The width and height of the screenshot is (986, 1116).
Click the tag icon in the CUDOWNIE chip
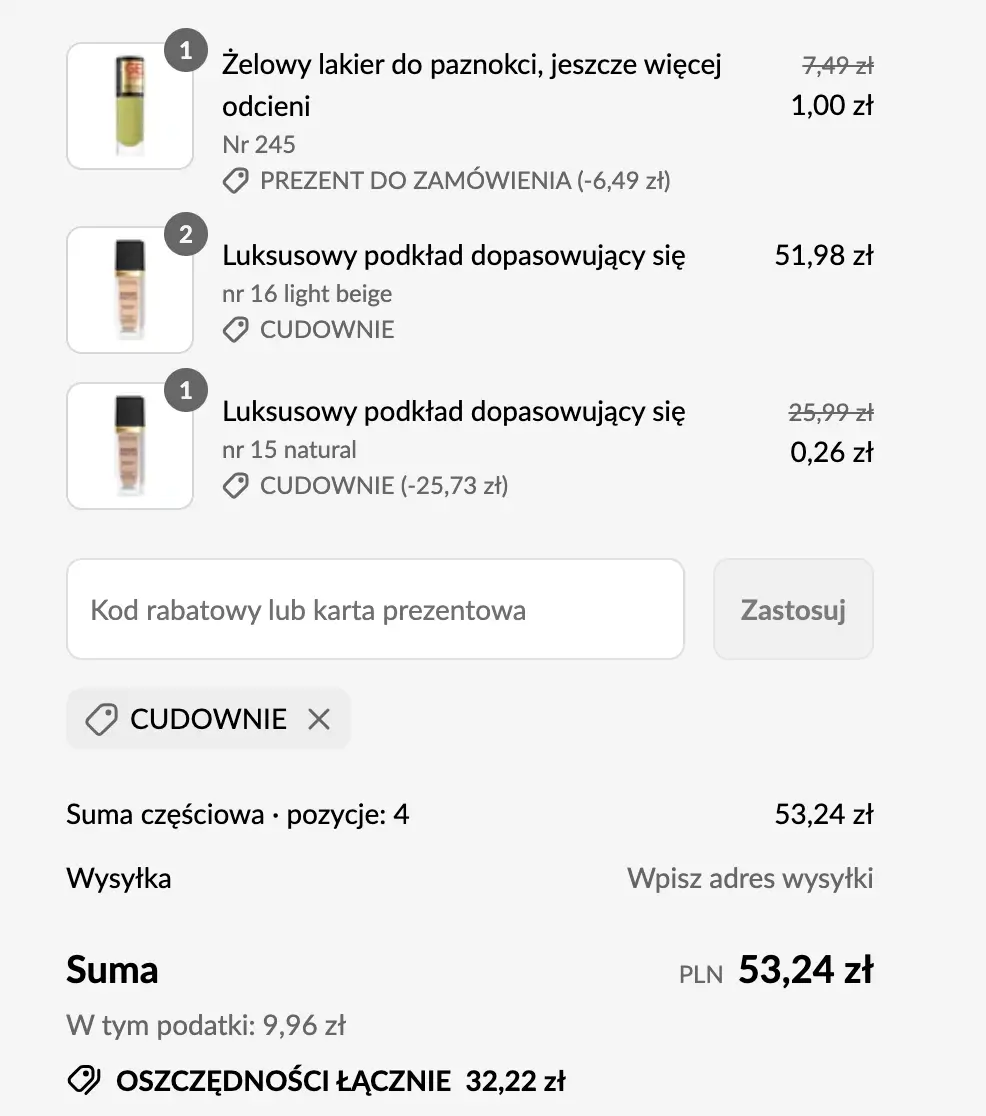pos(101,719)
